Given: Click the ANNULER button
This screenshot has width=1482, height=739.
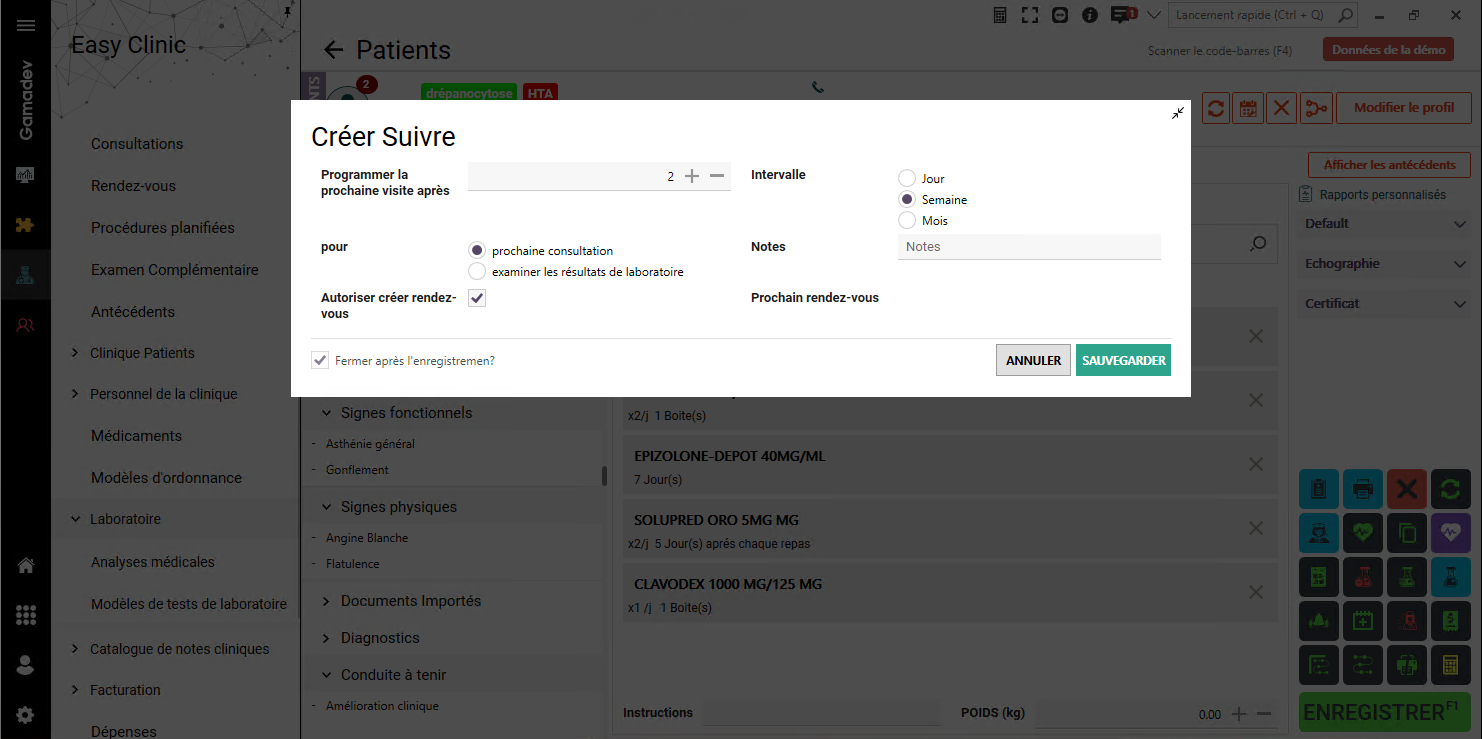Looking at the screenshot, I should pyautogui.click(x=1033, y=360).
